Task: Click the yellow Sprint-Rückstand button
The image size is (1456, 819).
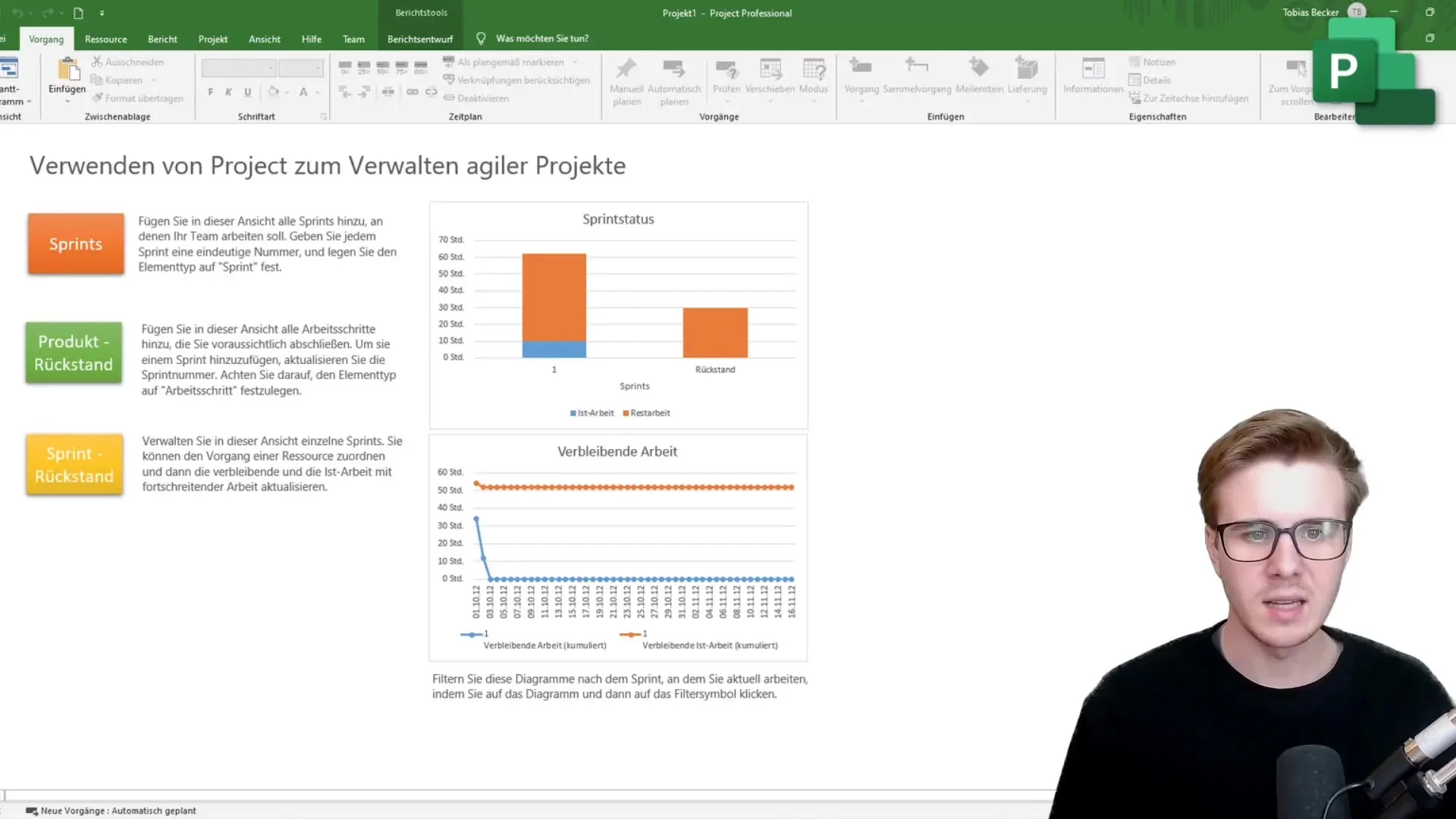Action: click(74, 465)
